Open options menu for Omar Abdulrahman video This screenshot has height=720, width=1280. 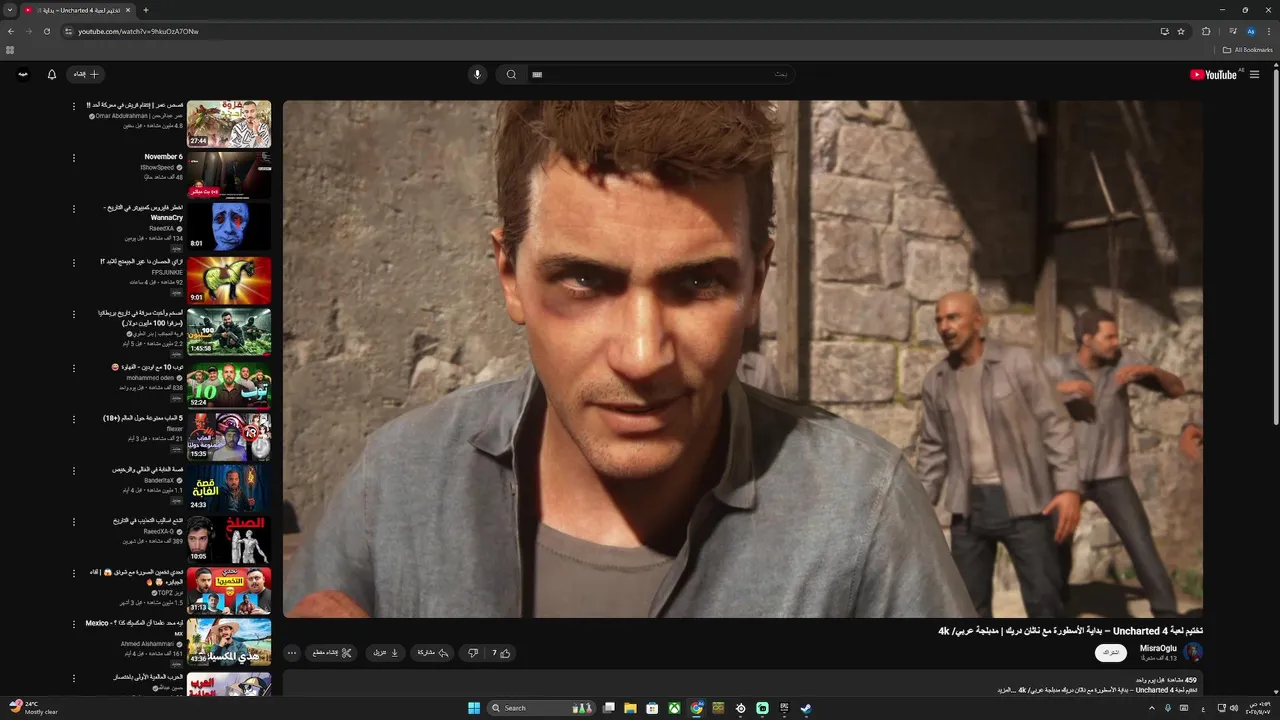[x=73, y=105]
